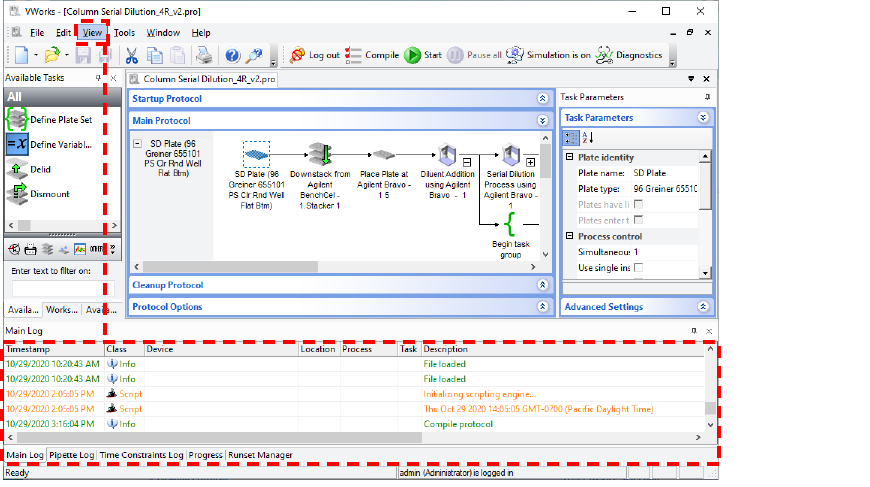This screenshot has height=487, width=870.
Task: Expand the Advanced Settings section
Action: pyautogui.click(x=703, y=307)
